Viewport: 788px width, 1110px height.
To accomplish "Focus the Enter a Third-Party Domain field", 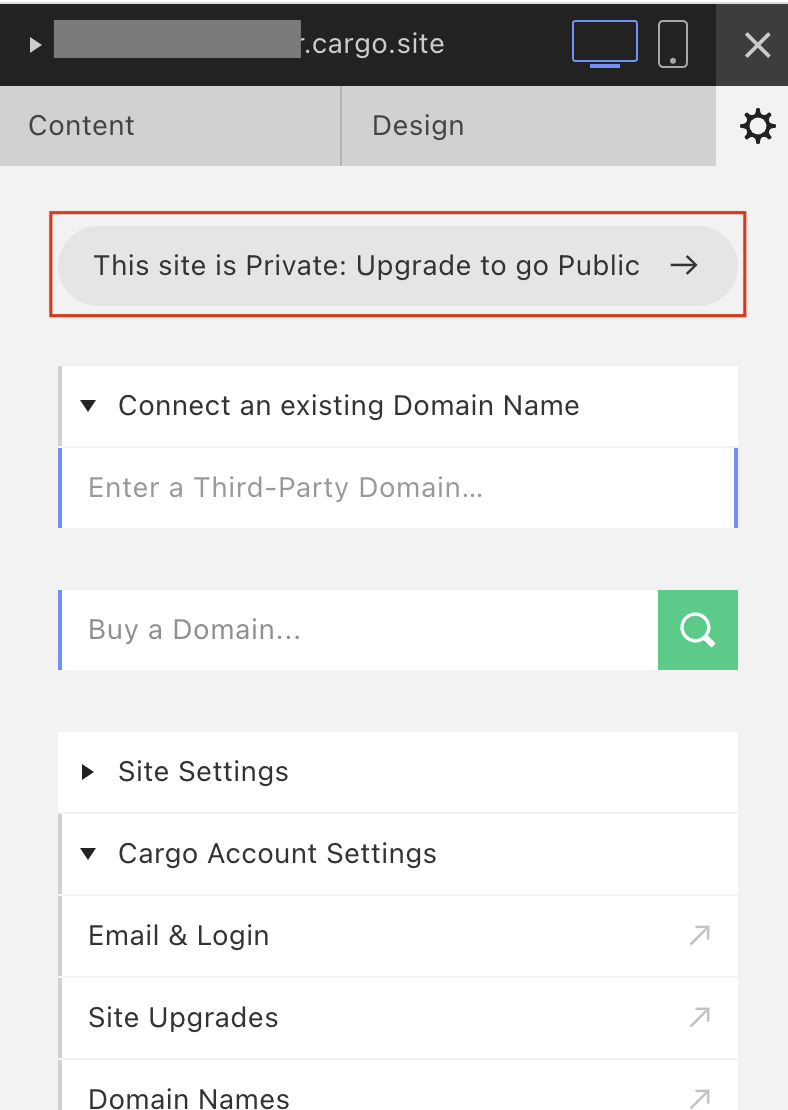I will pos(398,488).
